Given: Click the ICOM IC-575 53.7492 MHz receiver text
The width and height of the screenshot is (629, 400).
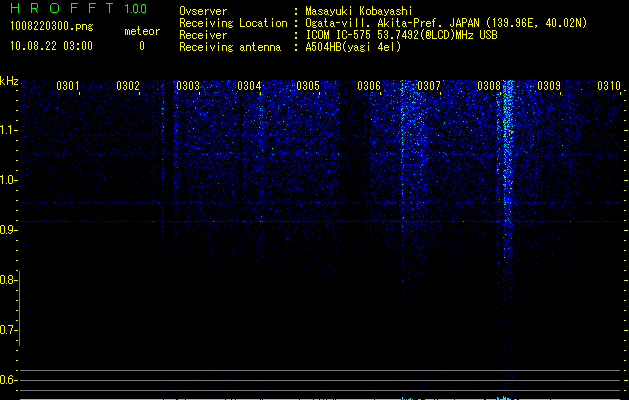Looking at the screenshot, I should point(401,35).
